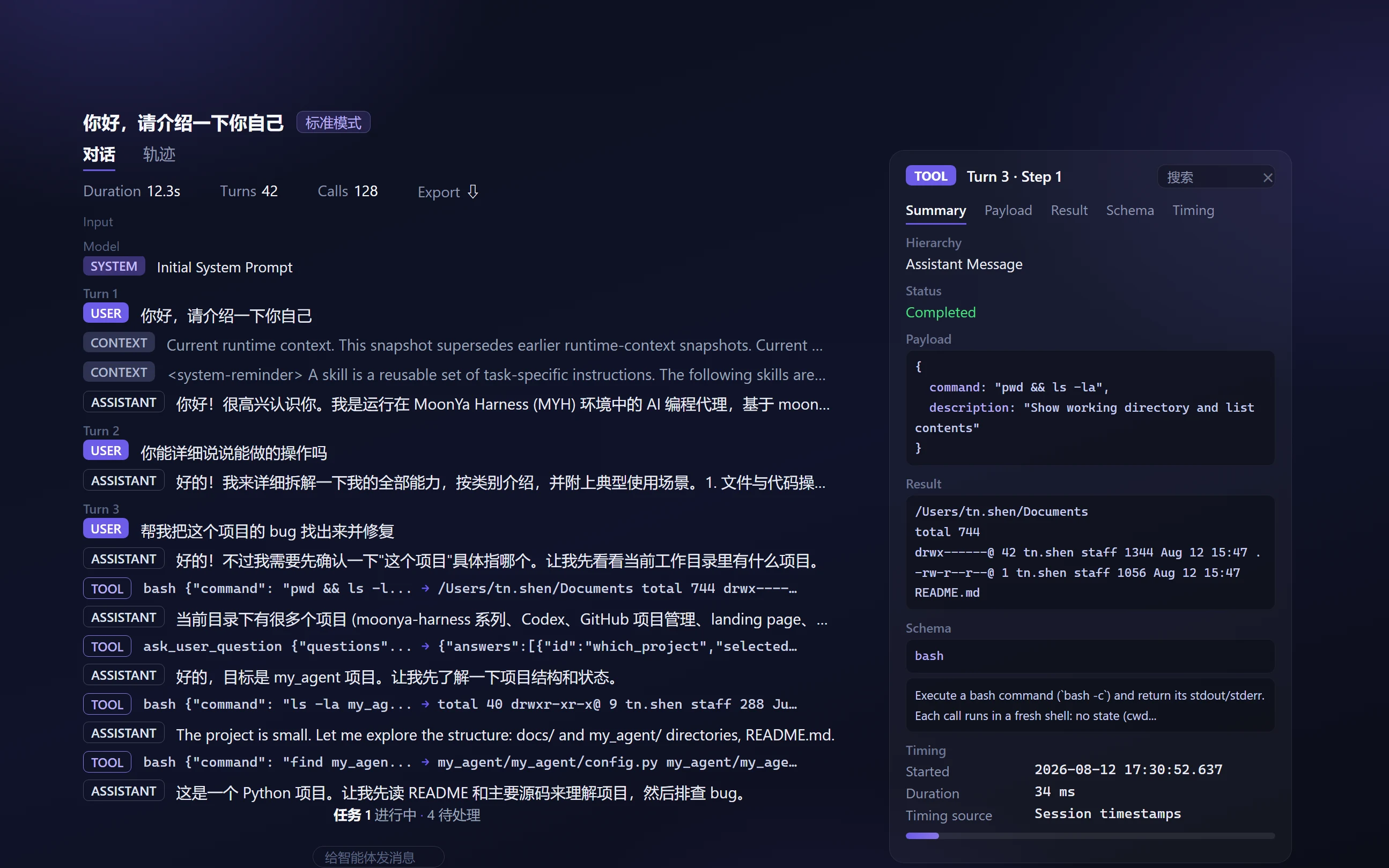Click the Duration 12.3s stat

pos(131,191)
